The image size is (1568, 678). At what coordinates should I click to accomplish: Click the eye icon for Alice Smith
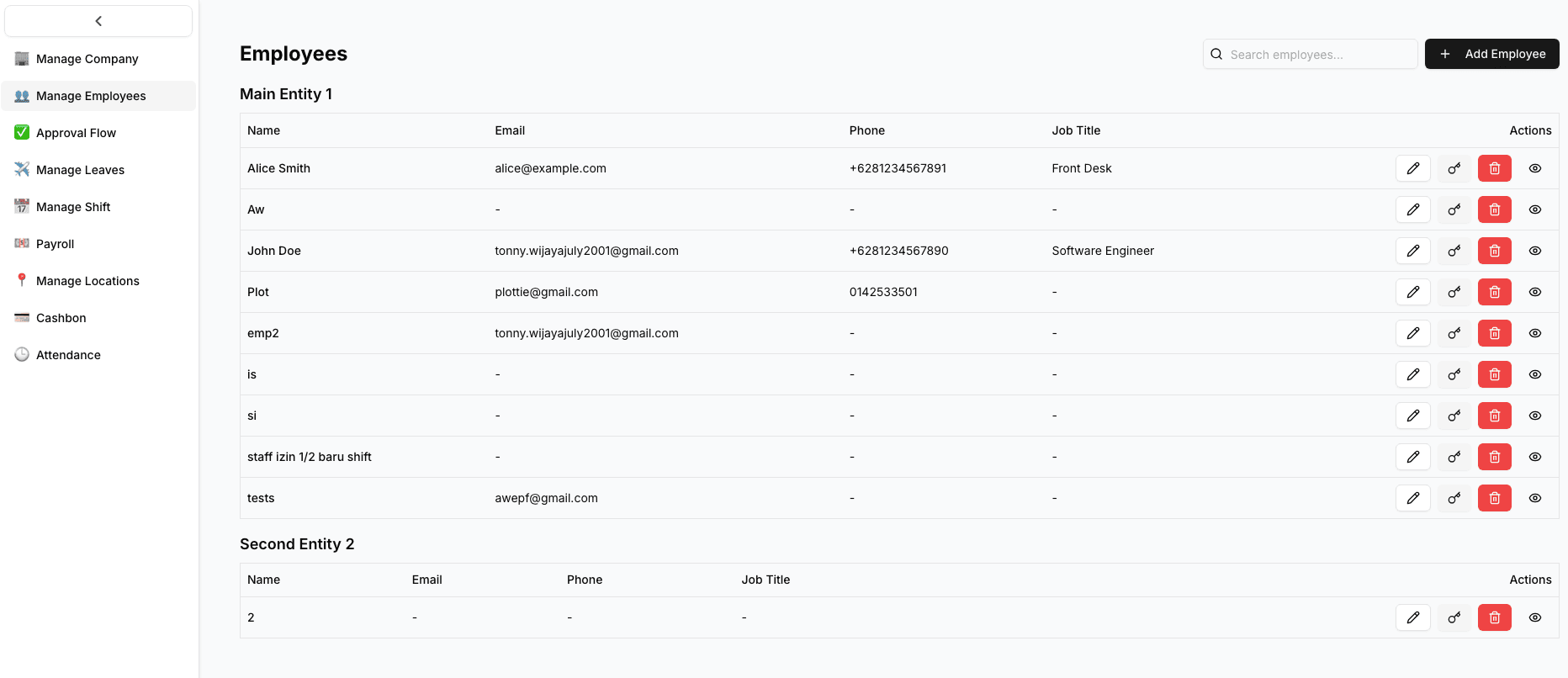(x=1534, y=168)
